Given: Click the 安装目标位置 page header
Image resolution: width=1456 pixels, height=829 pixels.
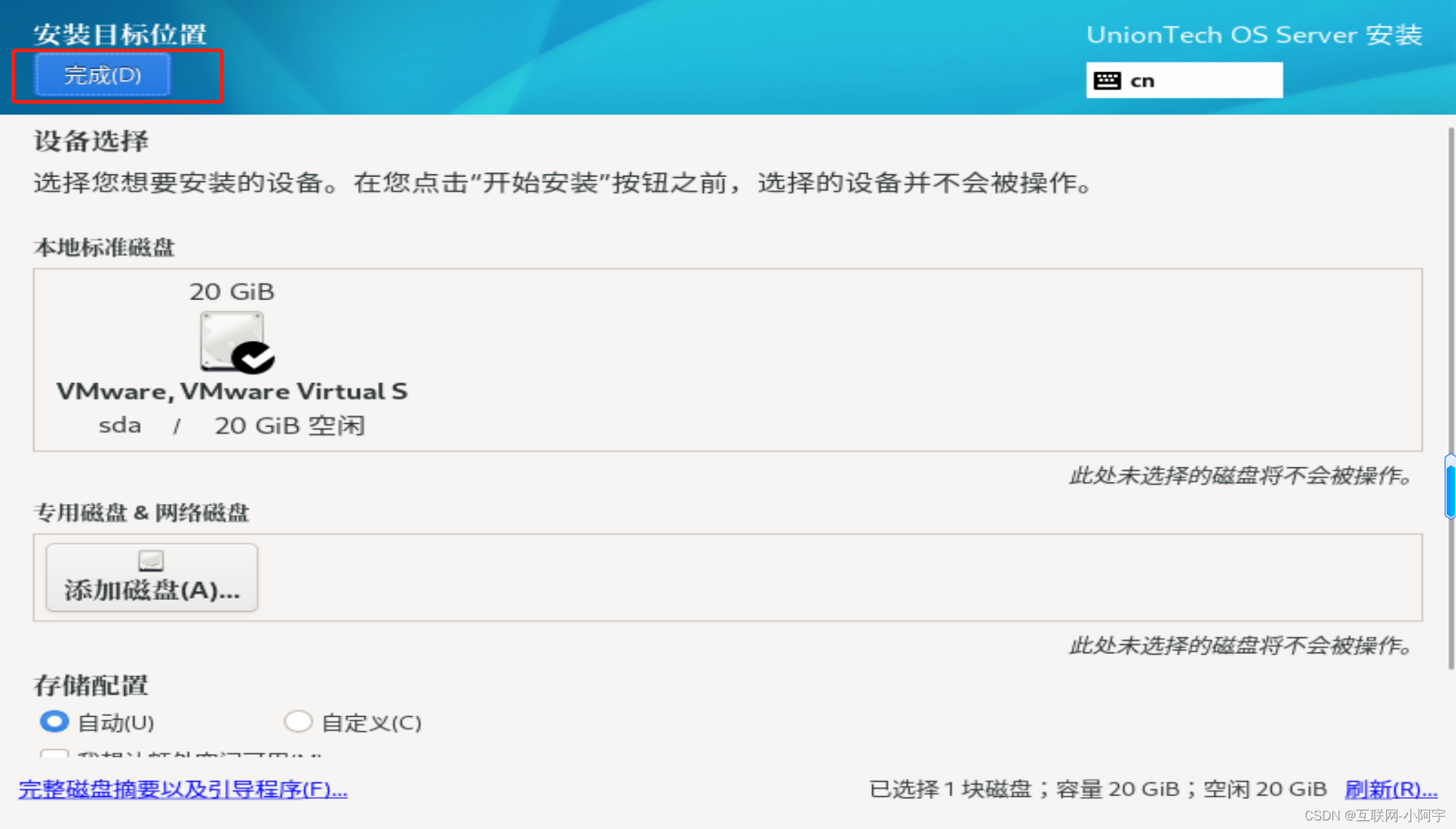Looking at the screenshot, I should pos(120,33).
